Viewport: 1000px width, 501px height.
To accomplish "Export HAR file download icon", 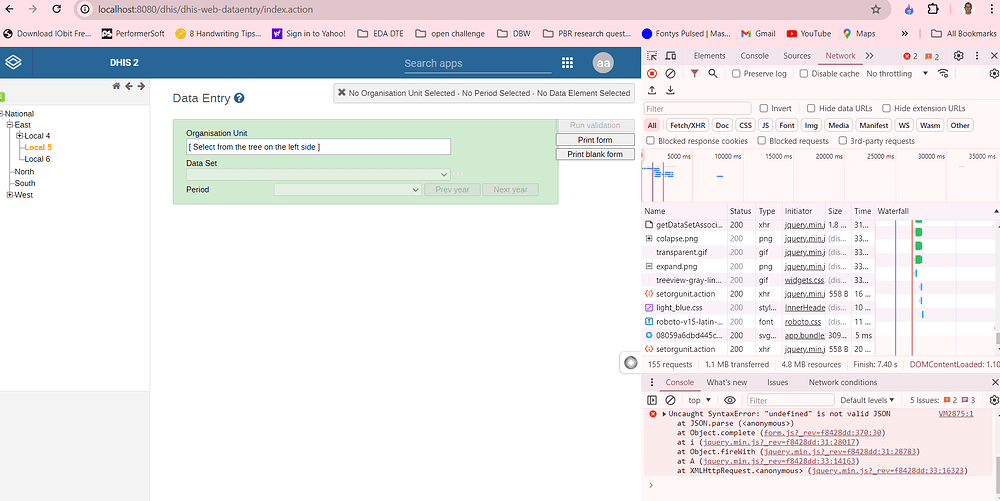I will tap(670, 91).
